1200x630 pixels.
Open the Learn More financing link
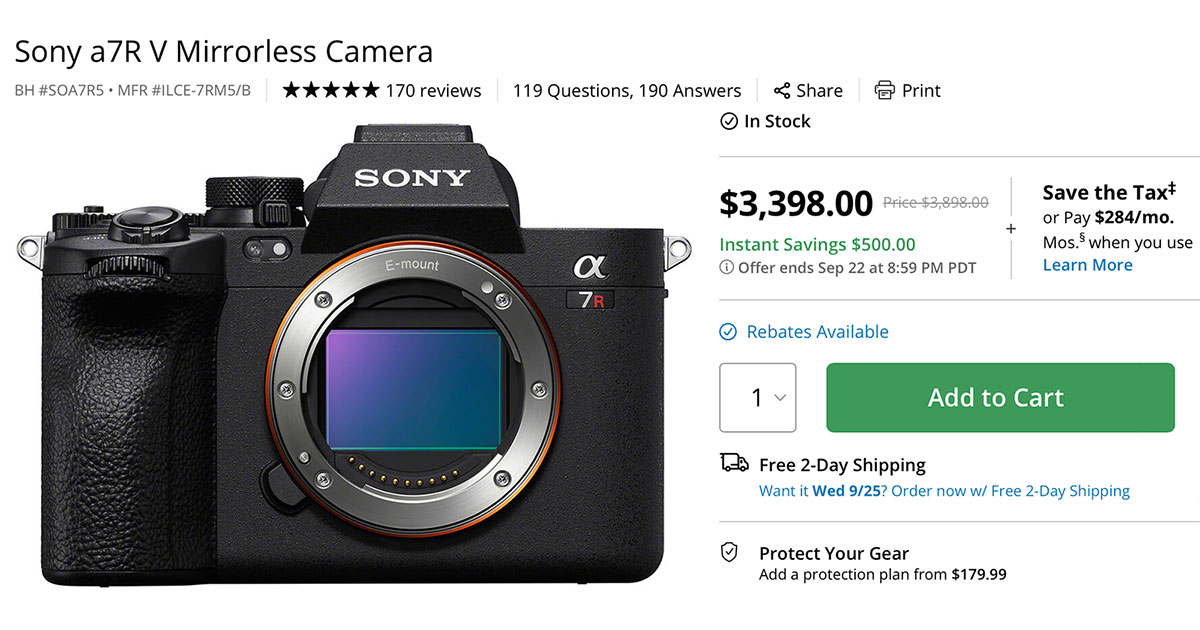1087,264
